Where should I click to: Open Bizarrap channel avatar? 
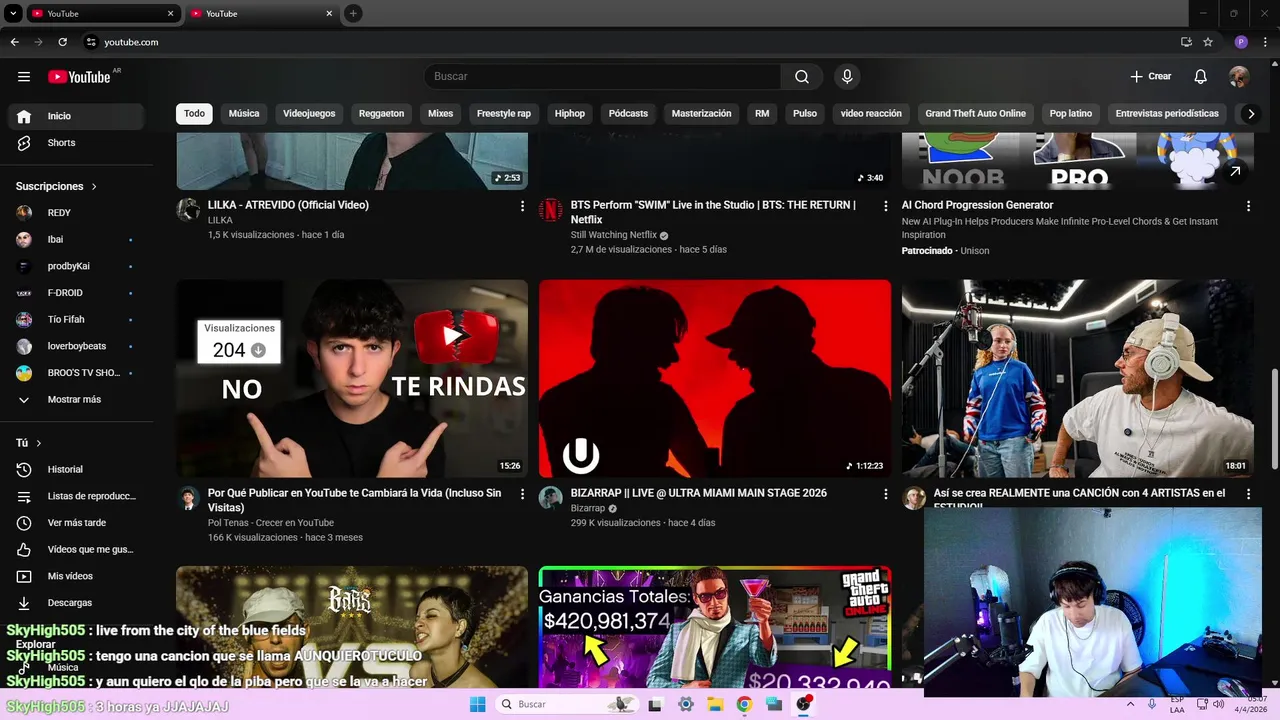551,498
